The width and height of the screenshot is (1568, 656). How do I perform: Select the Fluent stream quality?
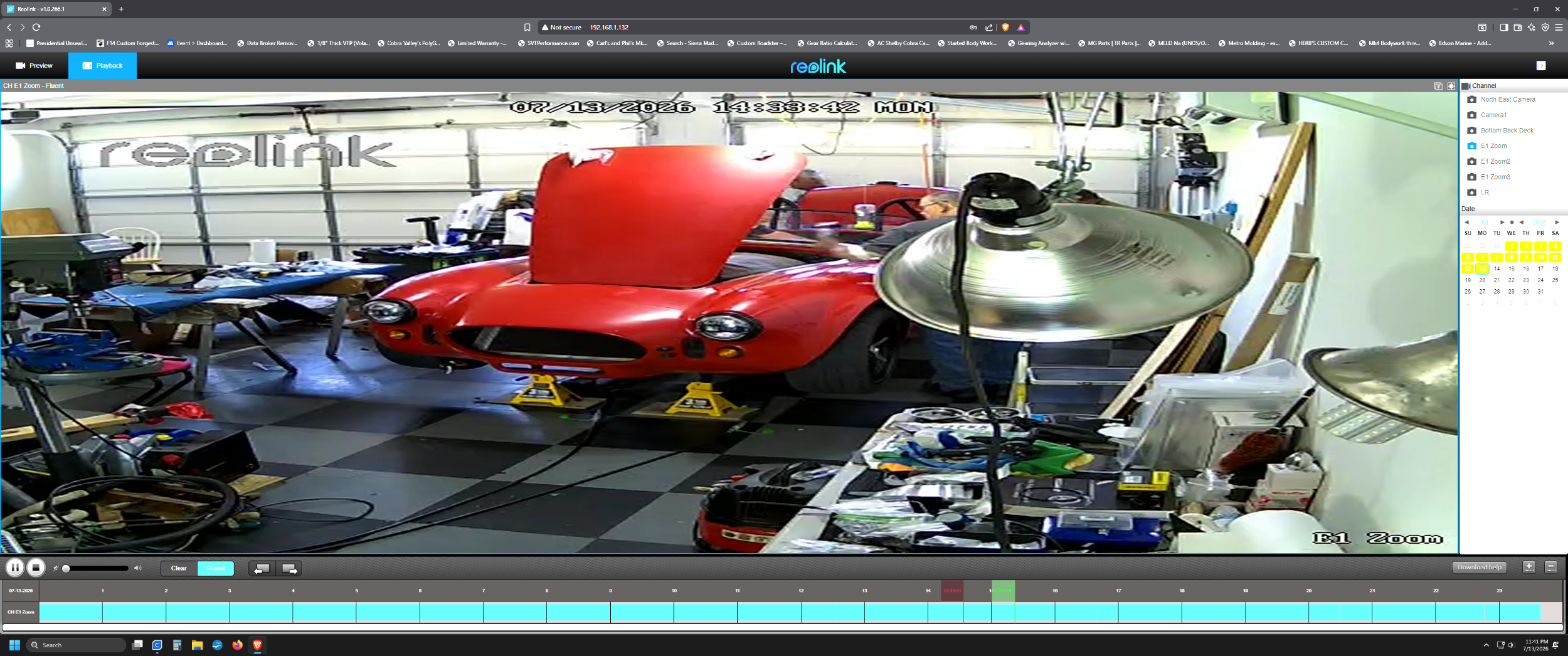216,568
